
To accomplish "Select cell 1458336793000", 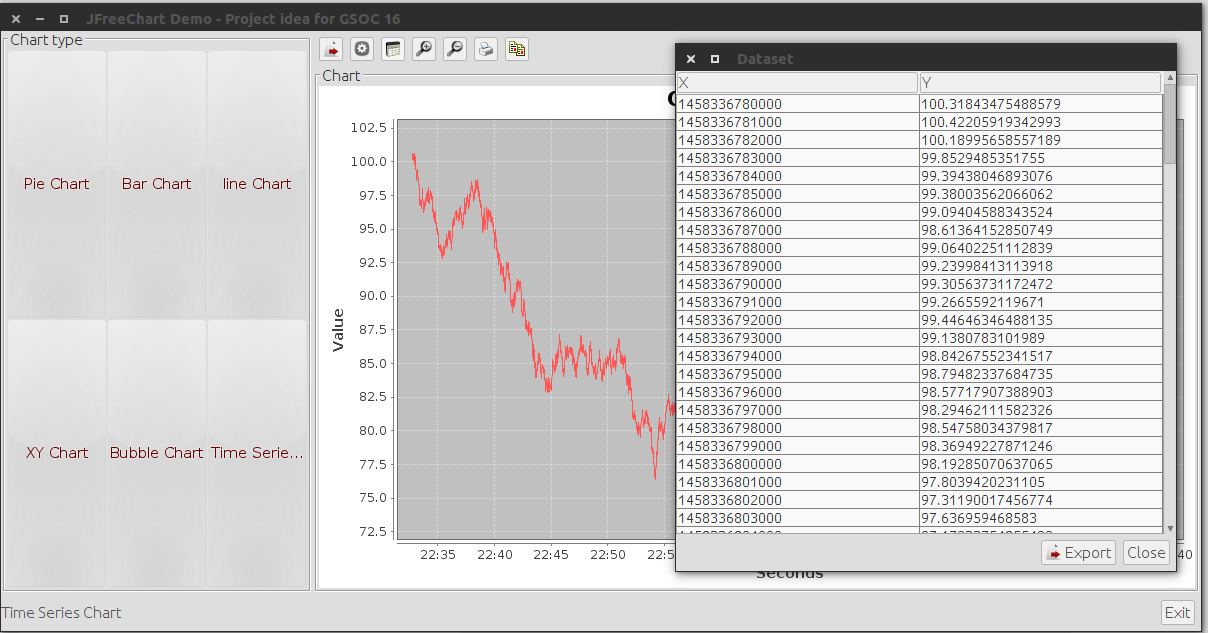I will 798,338.
